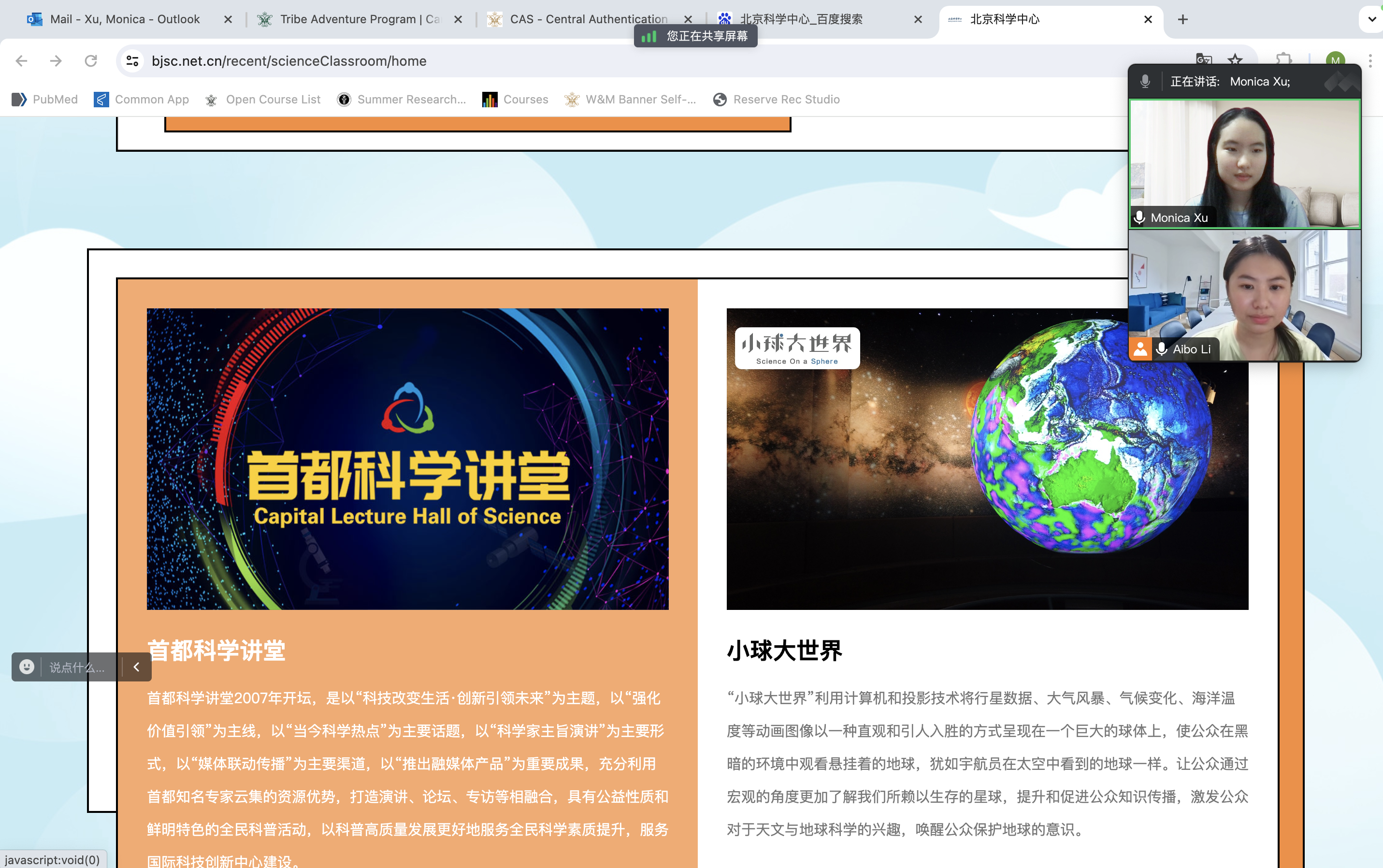Open the Summer Research bookmark

(x=402, y=99)
